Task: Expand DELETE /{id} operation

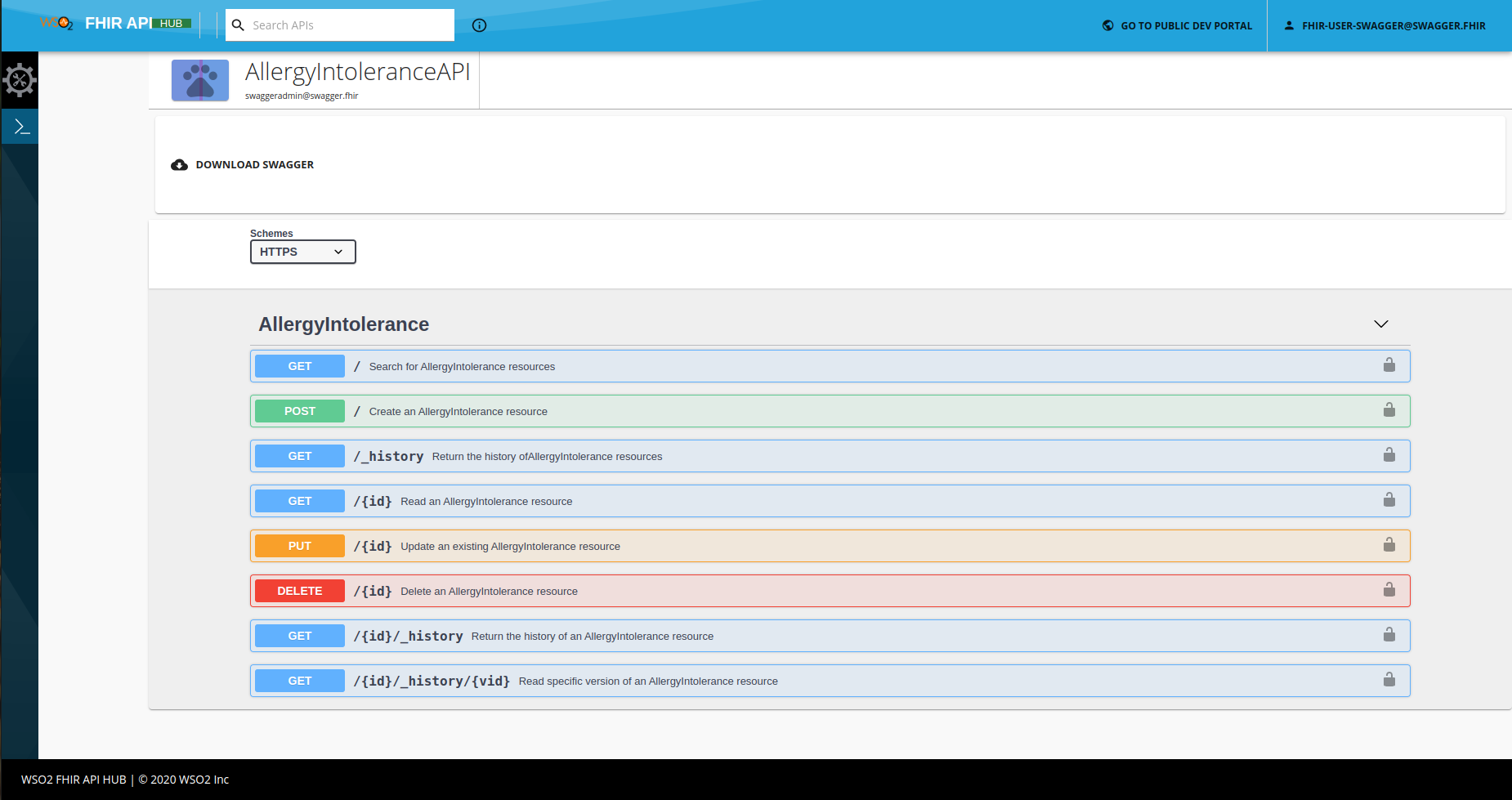Action: coord(830,591)
